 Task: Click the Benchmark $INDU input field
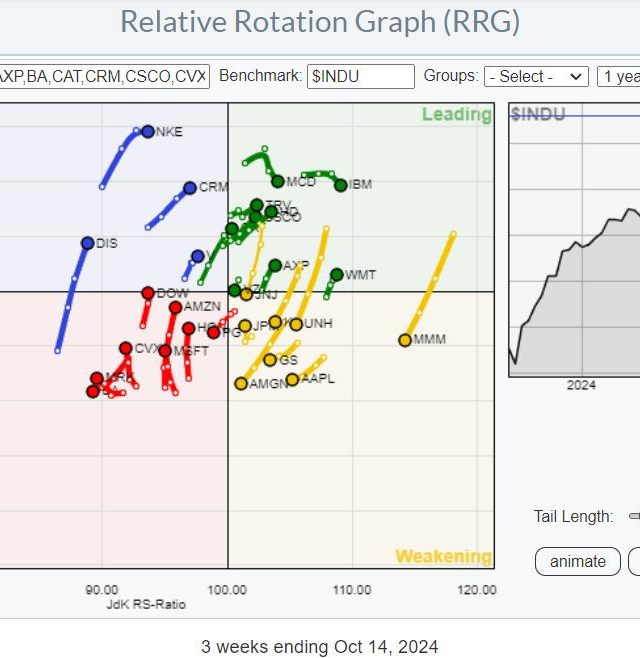359,76
